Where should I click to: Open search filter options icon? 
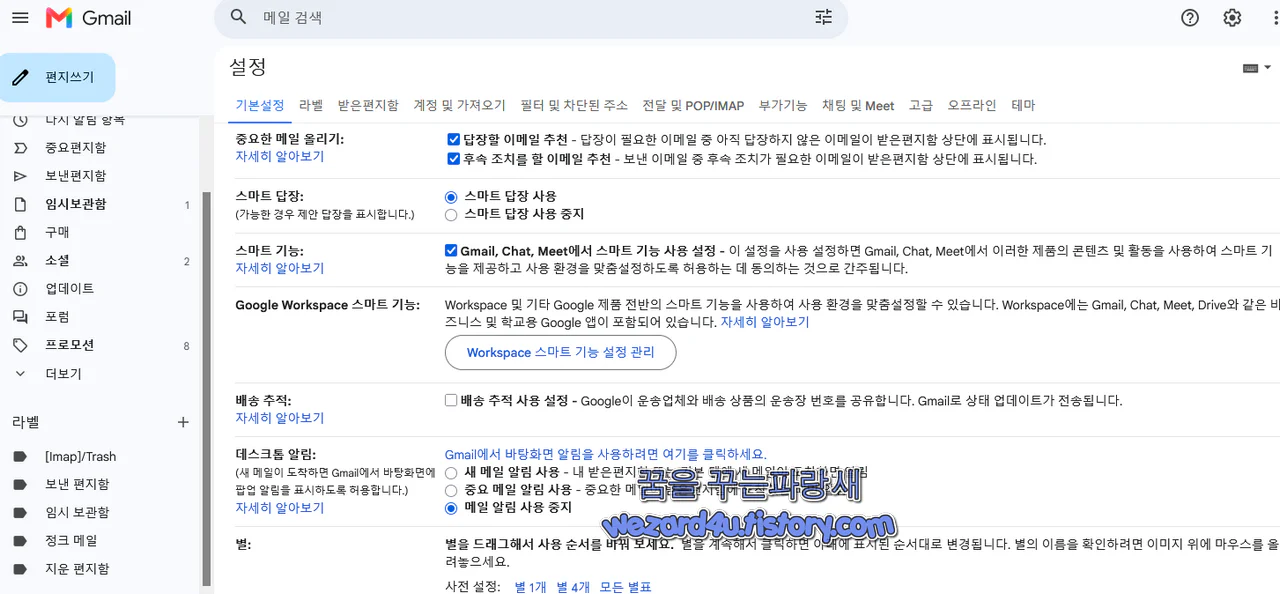[824, 17]
